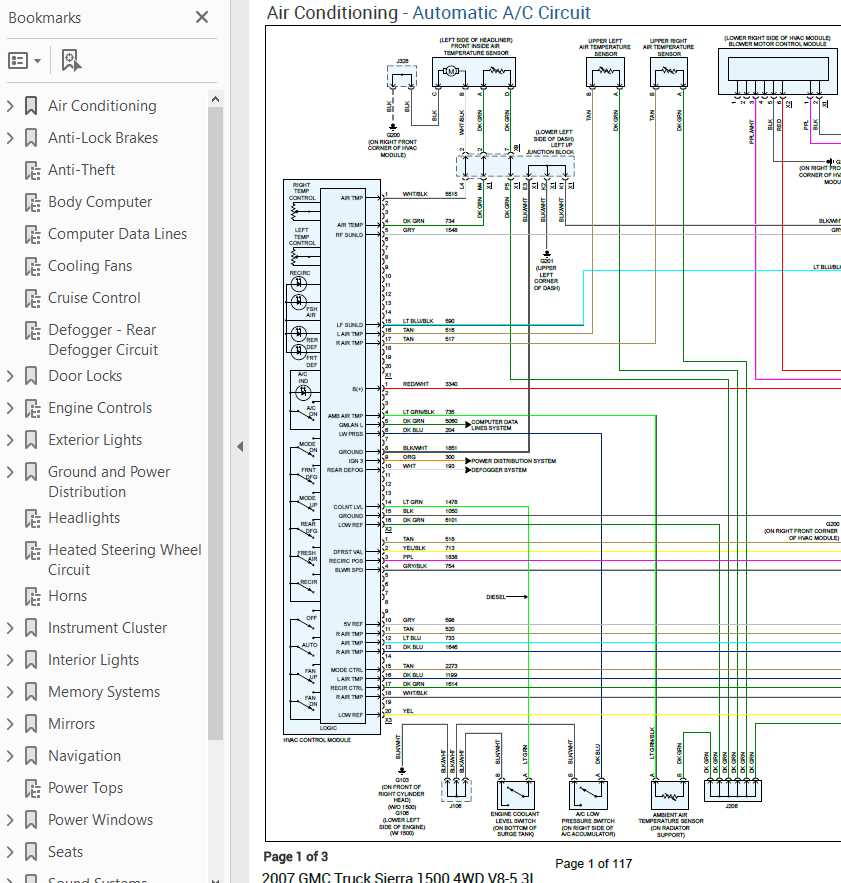
Task: Select the Power Windows bookmark text
Action: coord(101,820)
